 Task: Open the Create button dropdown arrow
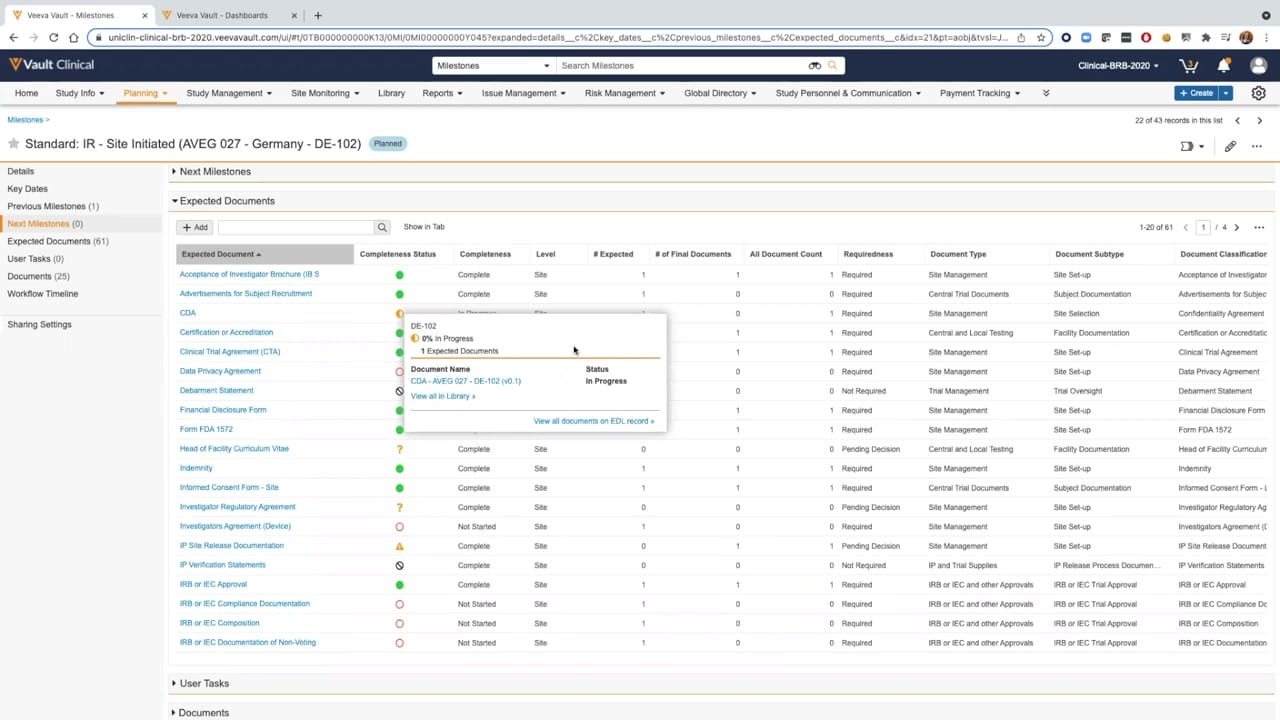coord(1226,93)
